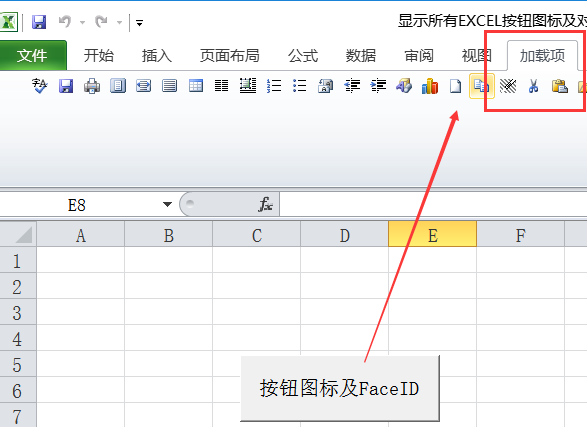
Task: Open the undo history dropdown arrow
Action: [x=82, y=22]
